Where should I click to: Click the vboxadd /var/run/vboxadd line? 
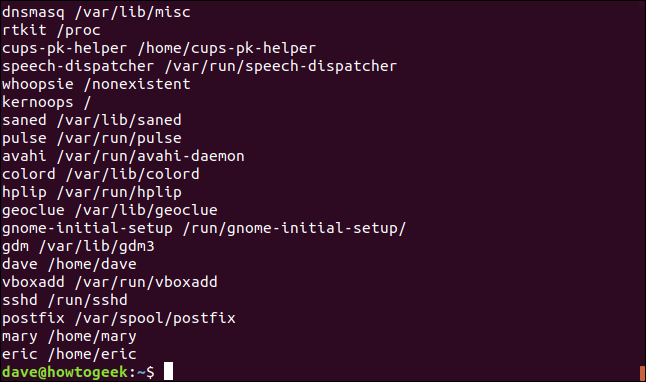click(110, 282)
